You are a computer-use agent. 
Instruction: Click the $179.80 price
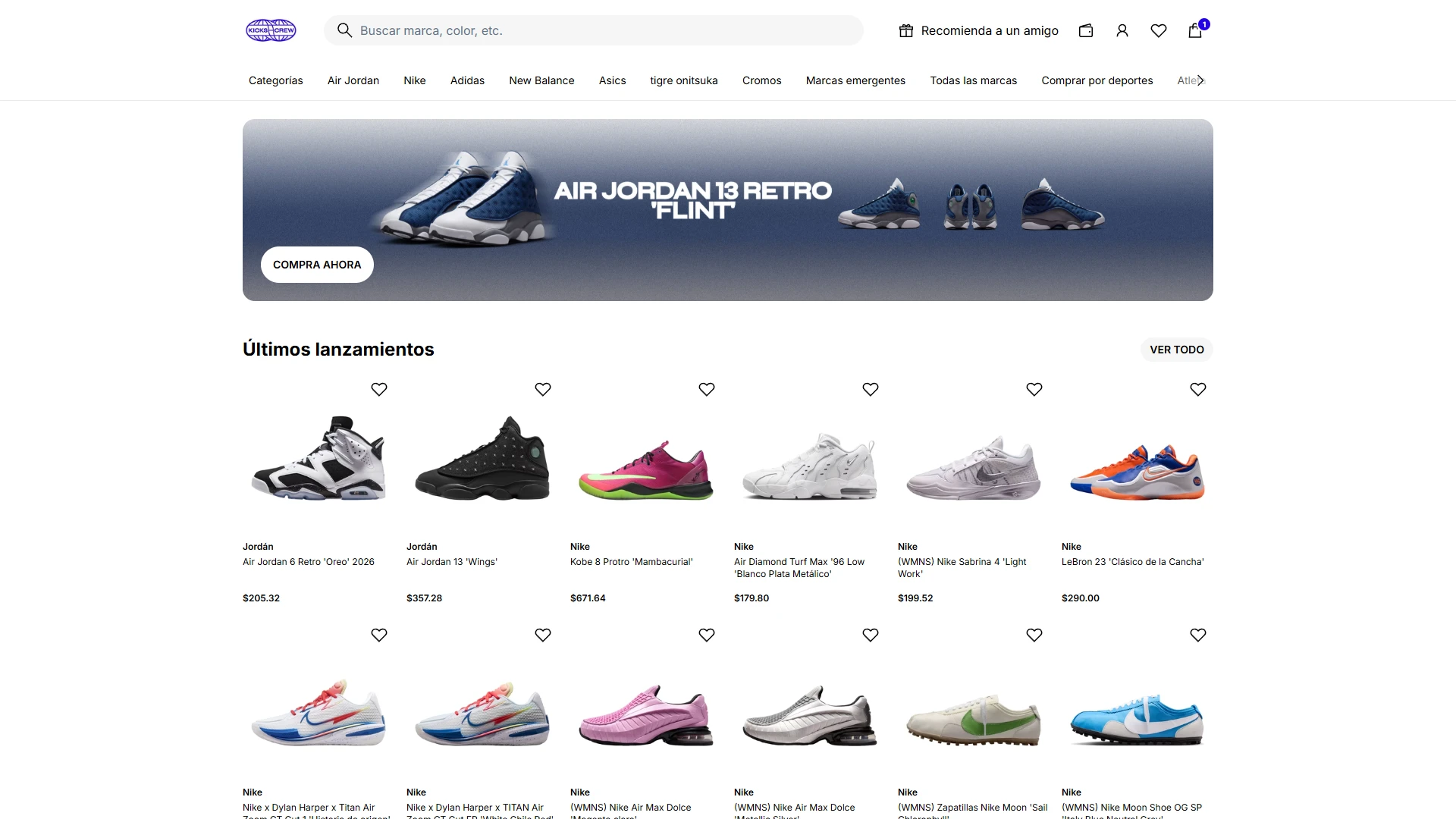tap(752, 598)
